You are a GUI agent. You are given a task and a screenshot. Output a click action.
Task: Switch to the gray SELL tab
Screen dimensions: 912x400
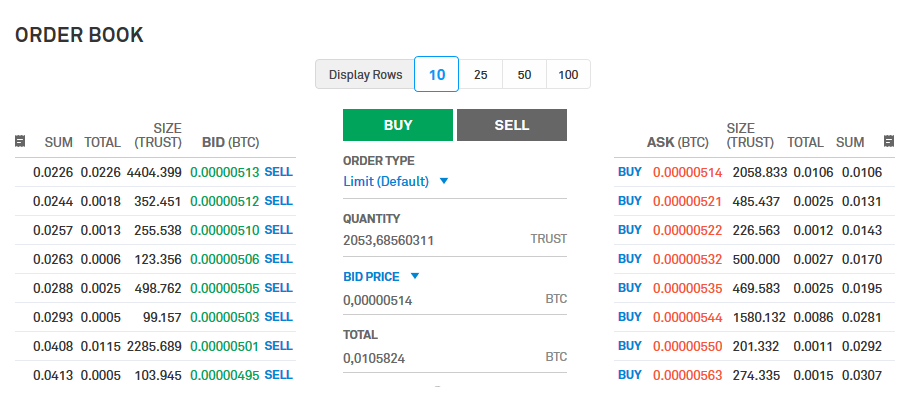coord(511,125)
